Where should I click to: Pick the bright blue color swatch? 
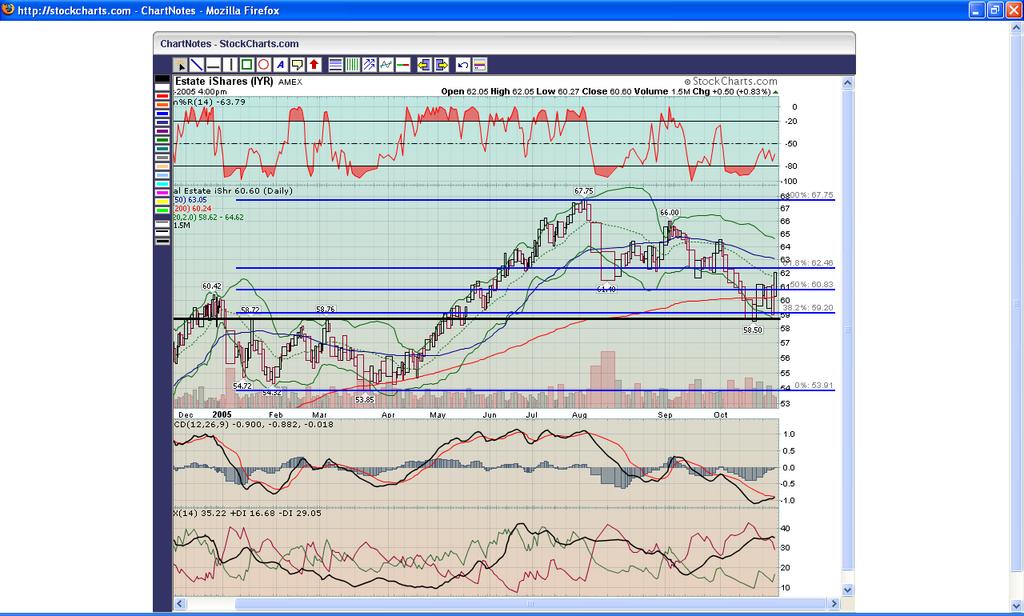pyautogui.click(x=162, y=114)
